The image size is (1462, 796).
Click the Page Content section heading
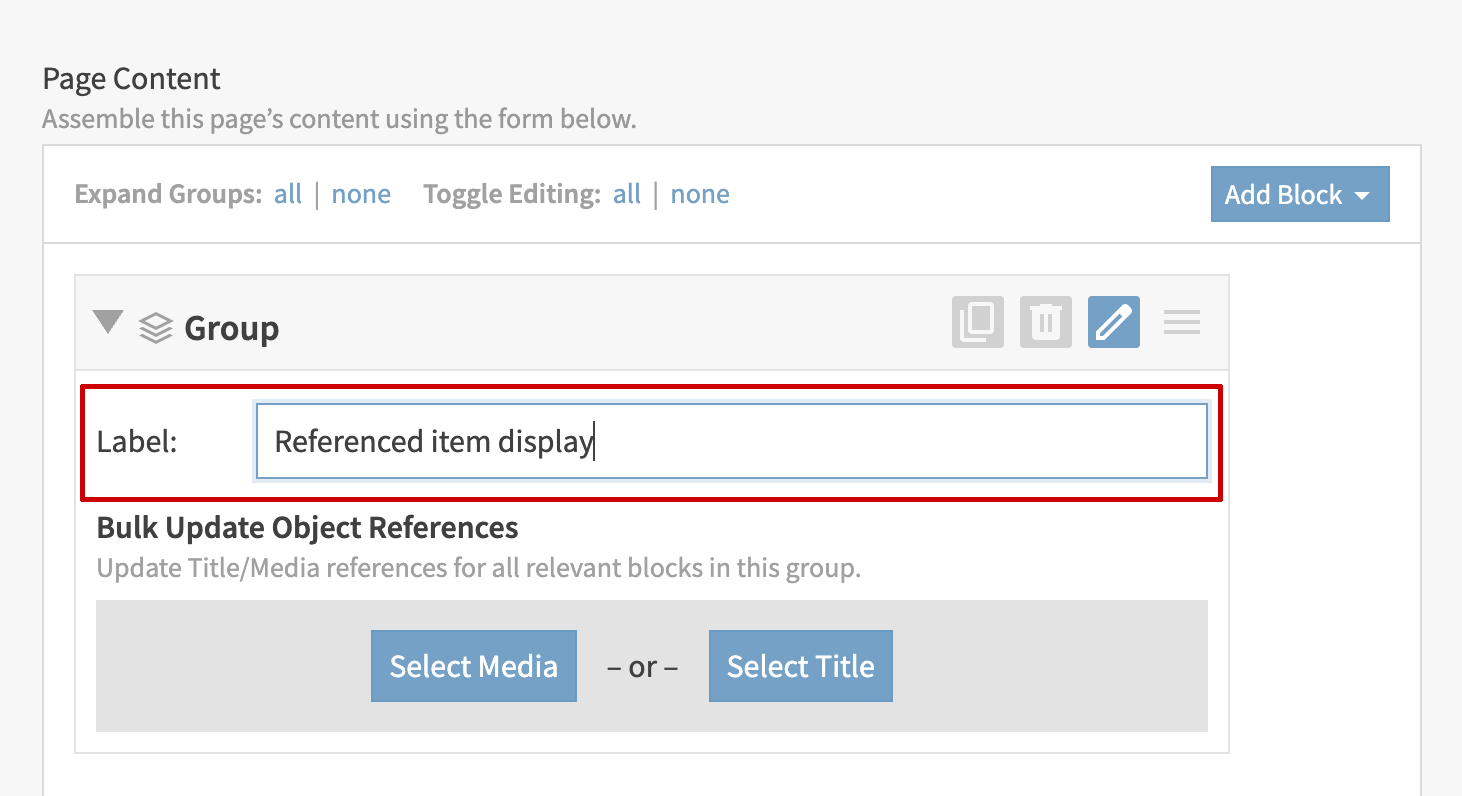[131, 79]
